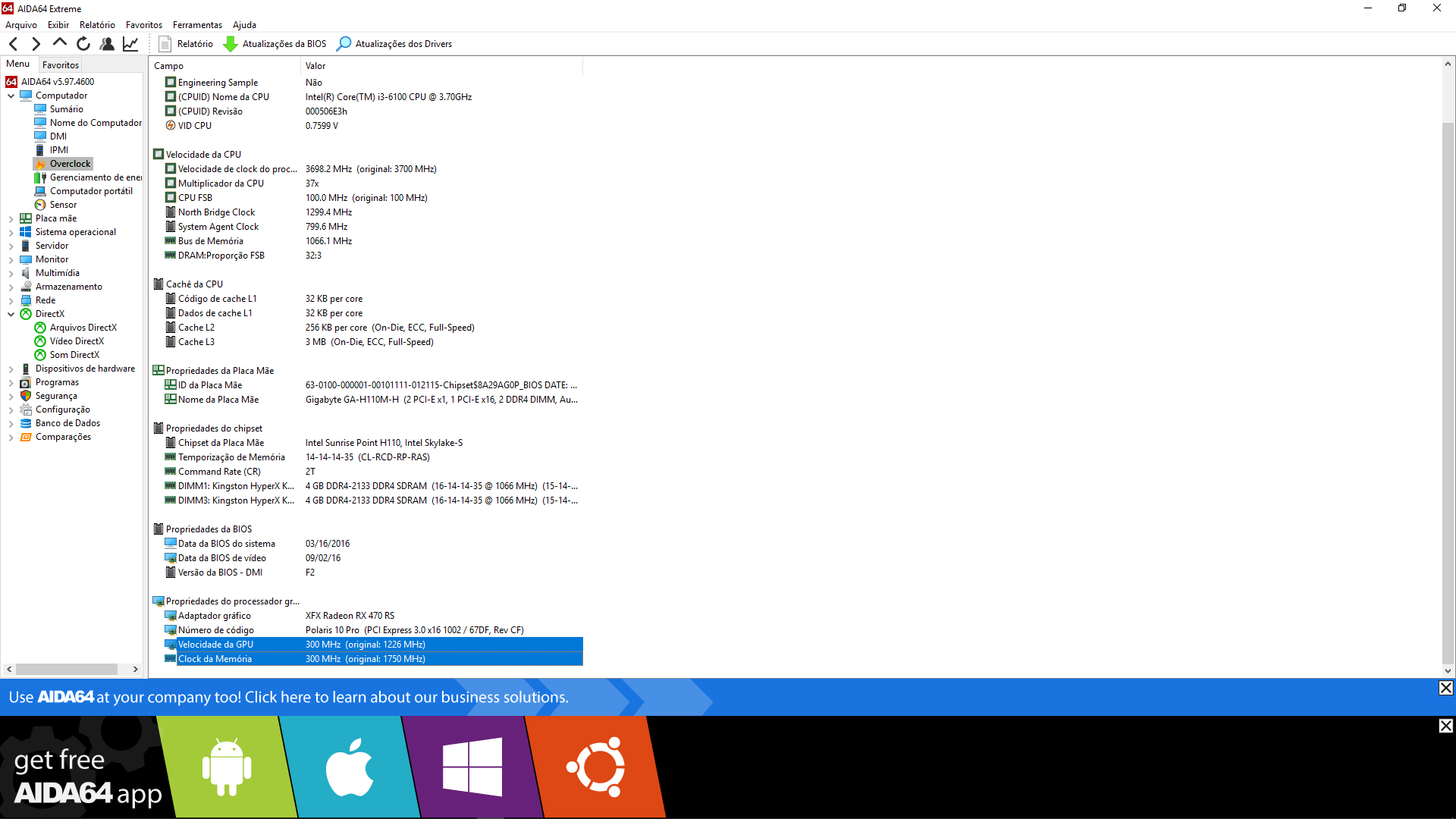Expand the Servidor tree node
The height and width of the screenshot is (819, 1456).
11,246
